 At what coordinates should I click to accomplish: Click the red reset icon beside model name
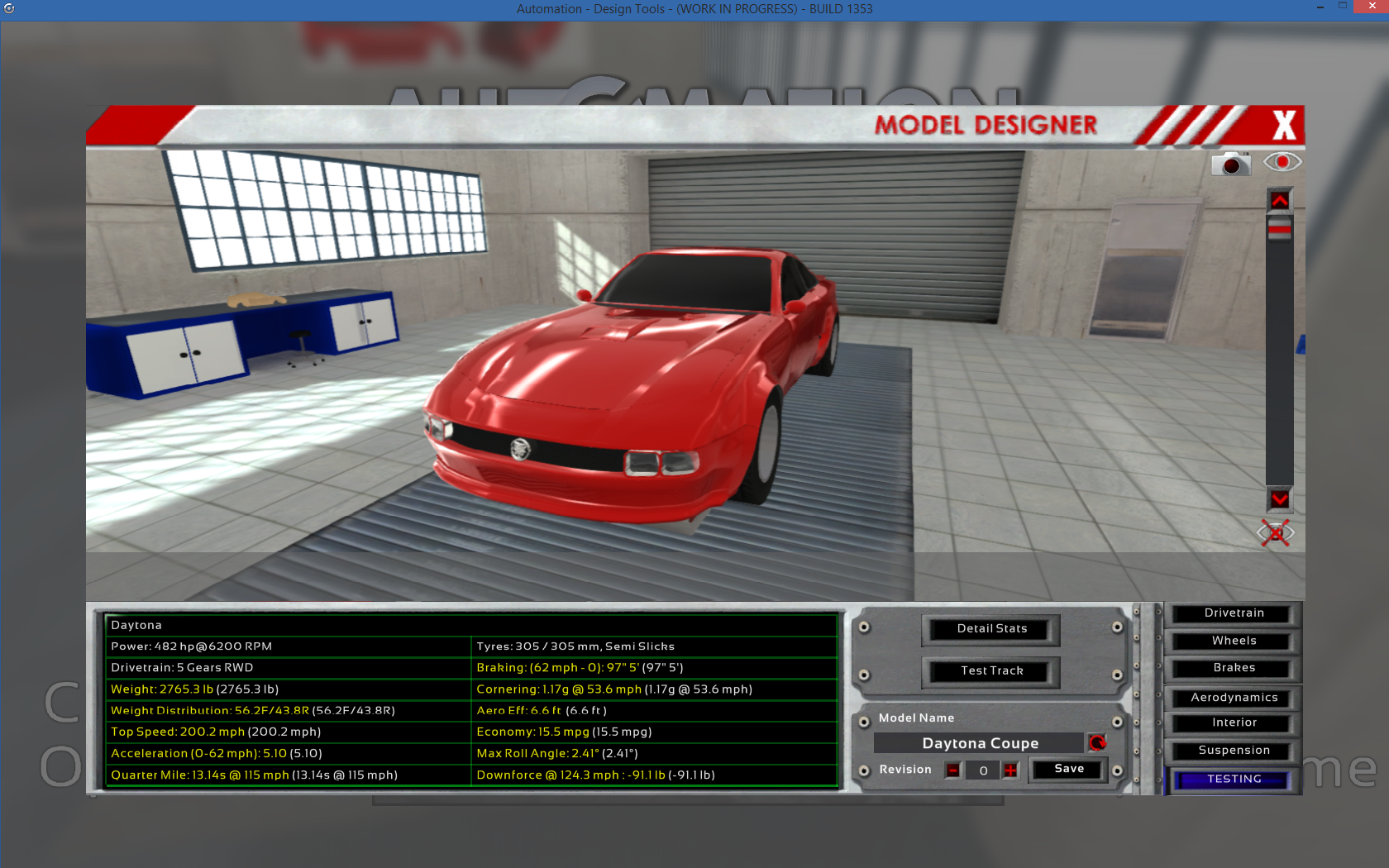pos(1097,742)
